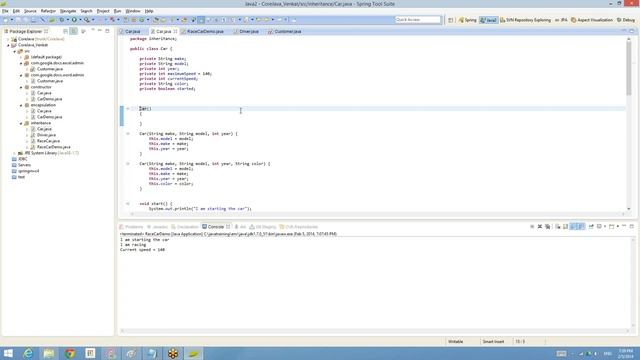Select Driver.java in Package Explorer
Screen dimensions: 640x360
click(x=46, y=135)
